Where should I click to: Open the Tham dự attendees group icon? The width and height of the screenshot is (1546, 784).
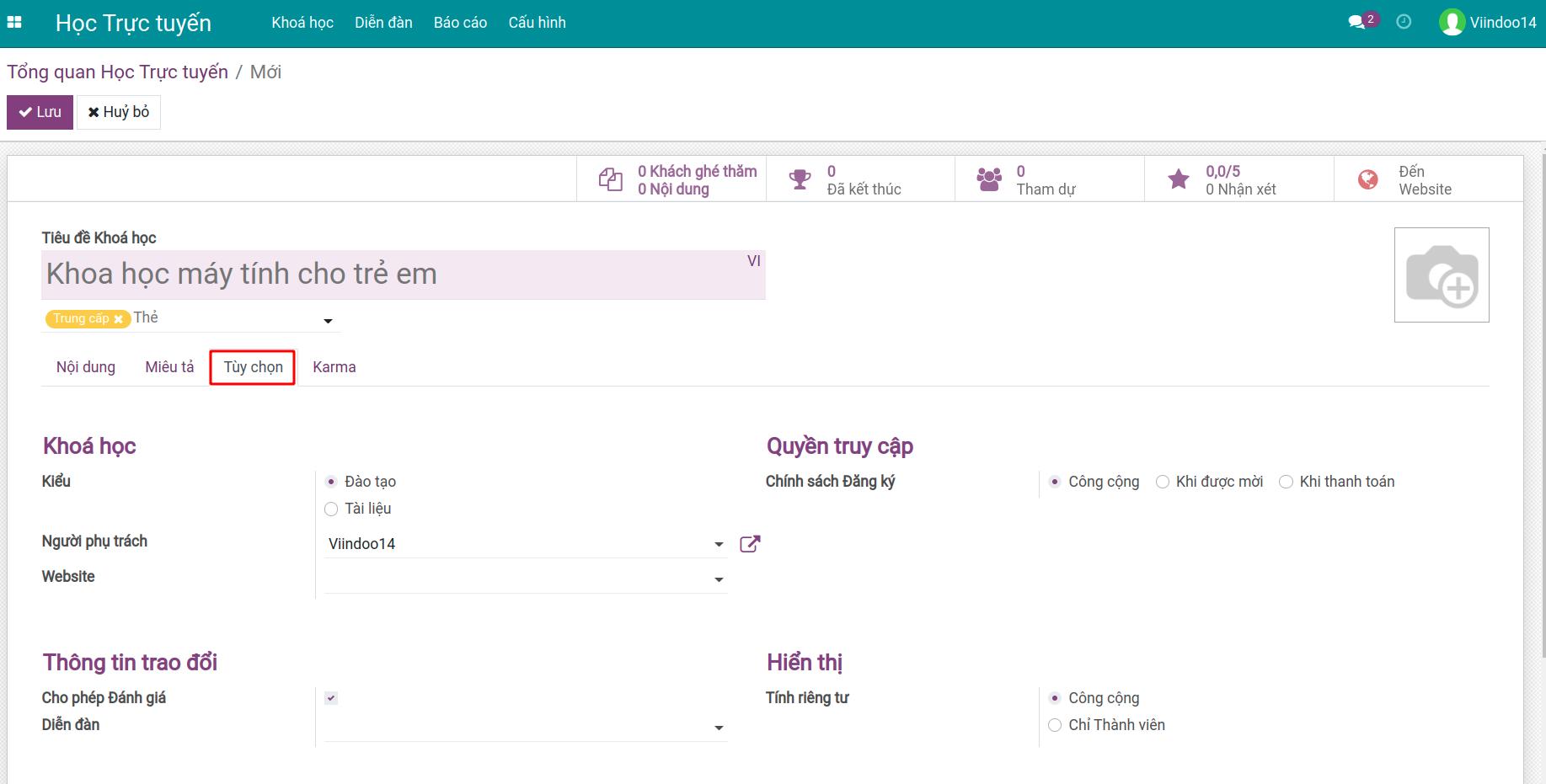tap(989, 179)
